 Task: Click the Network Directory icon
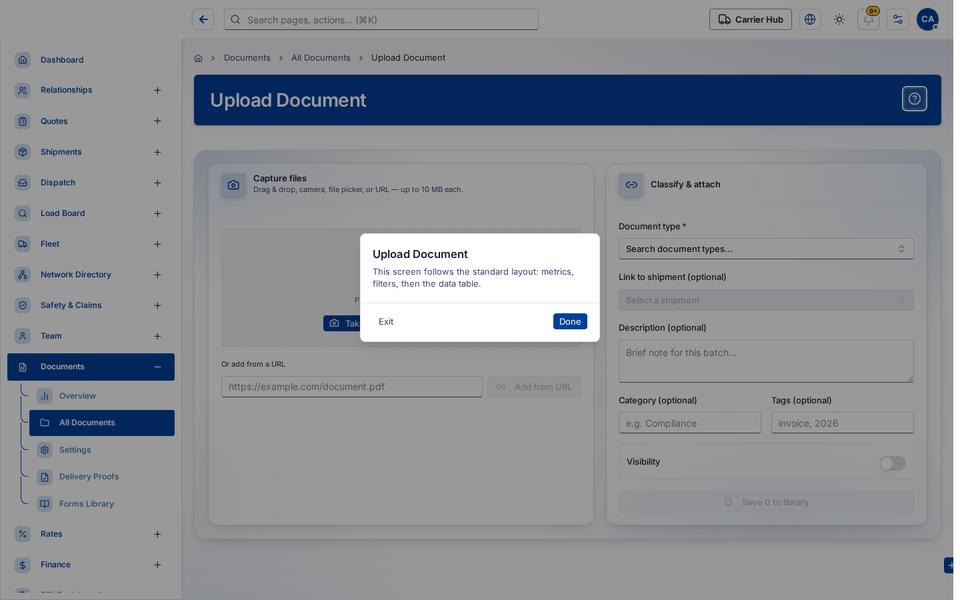coord(23,275)
